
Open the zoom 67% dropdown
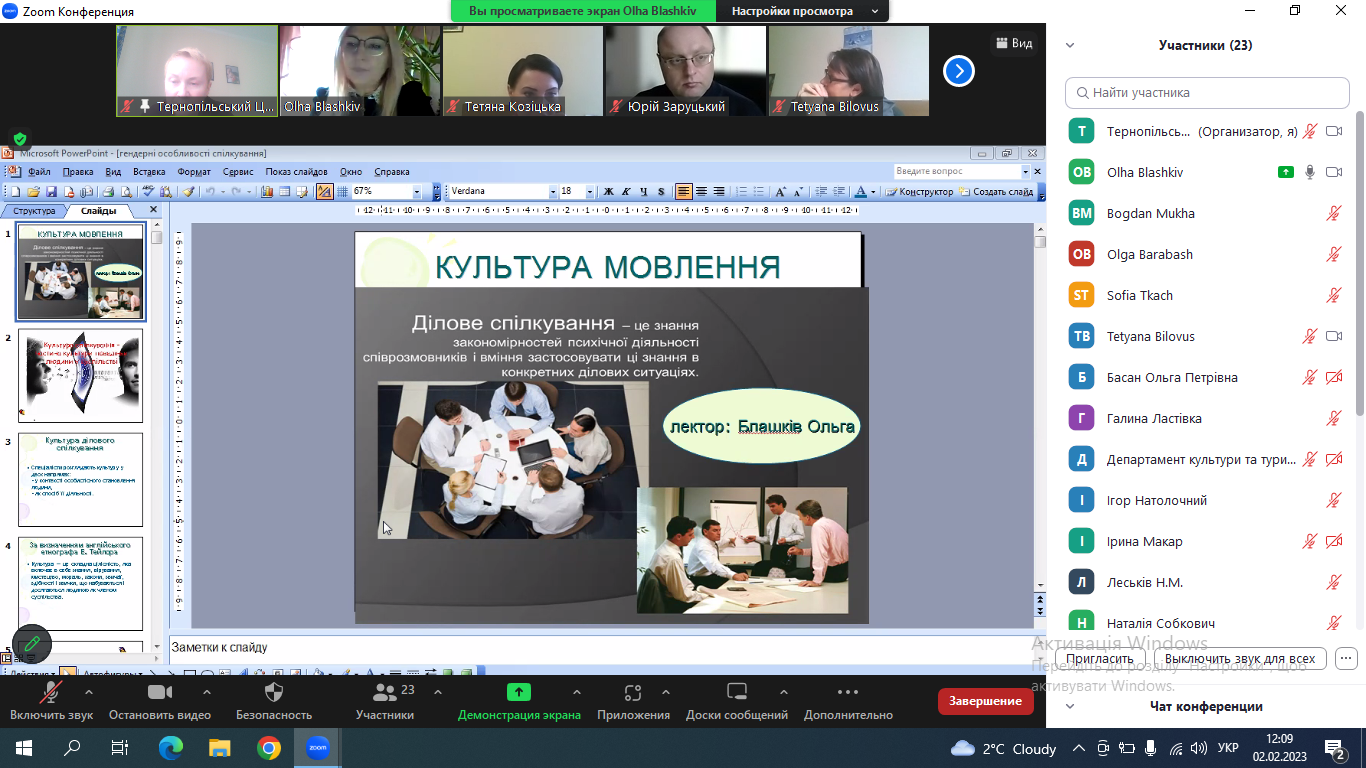point(417,191)
